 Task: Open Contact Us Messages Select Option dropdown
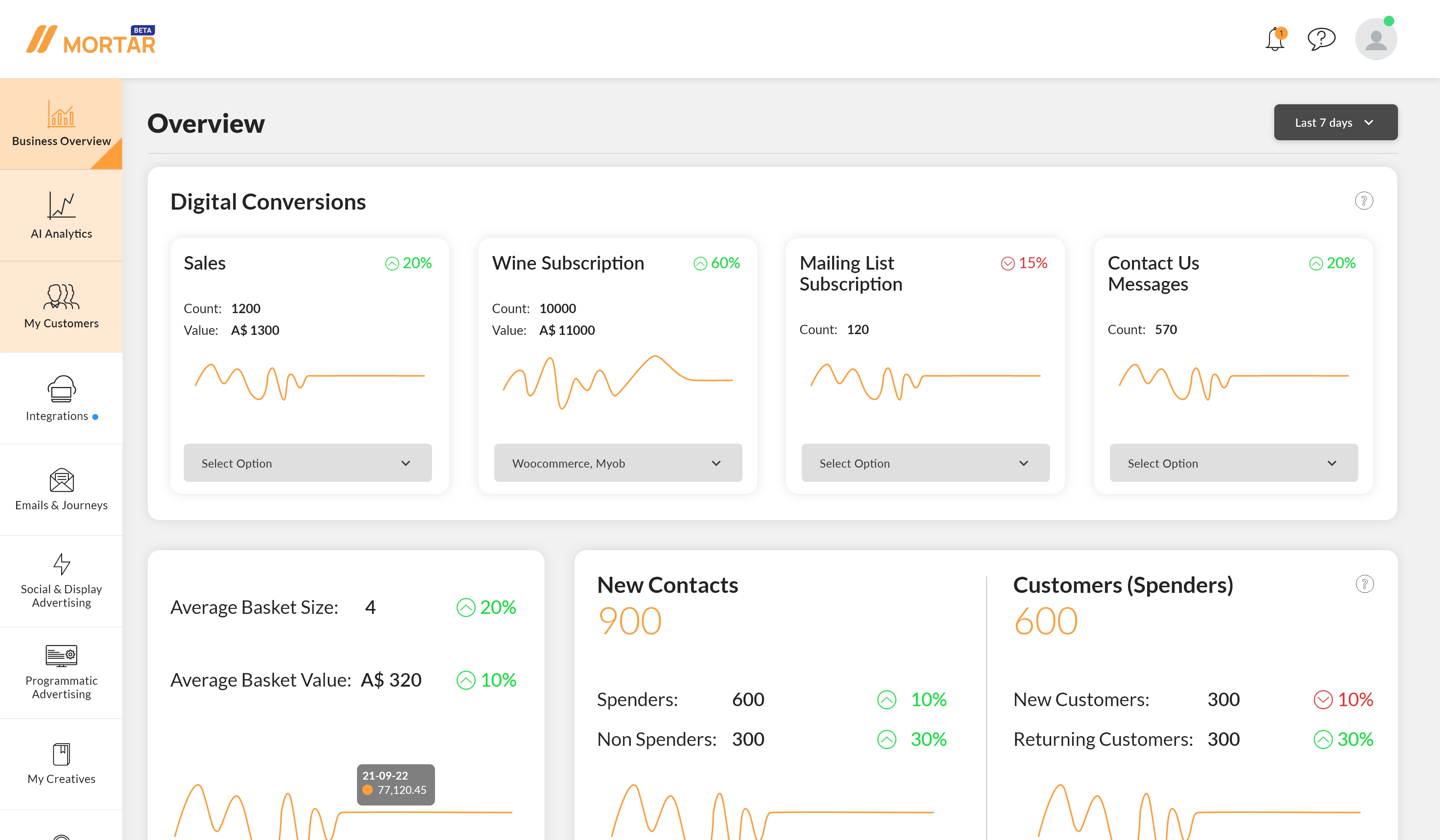1233,463
